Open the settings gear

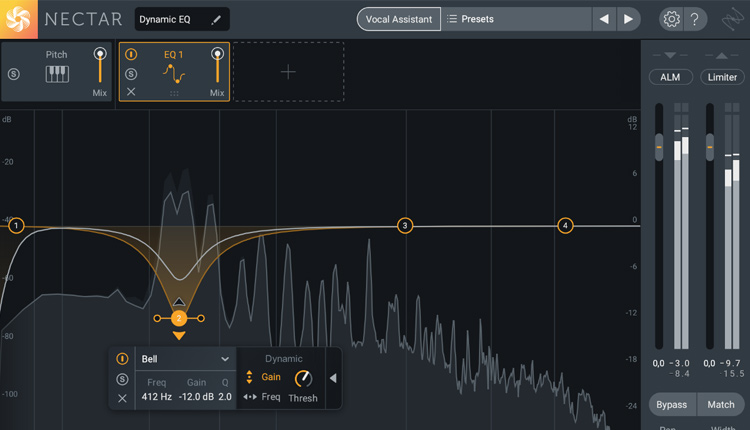coord(671,19)
